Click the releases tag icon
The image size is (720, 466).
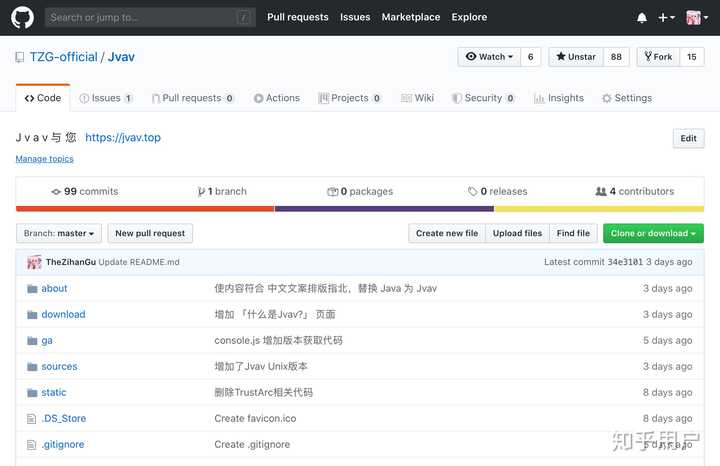tap(472, 192)
